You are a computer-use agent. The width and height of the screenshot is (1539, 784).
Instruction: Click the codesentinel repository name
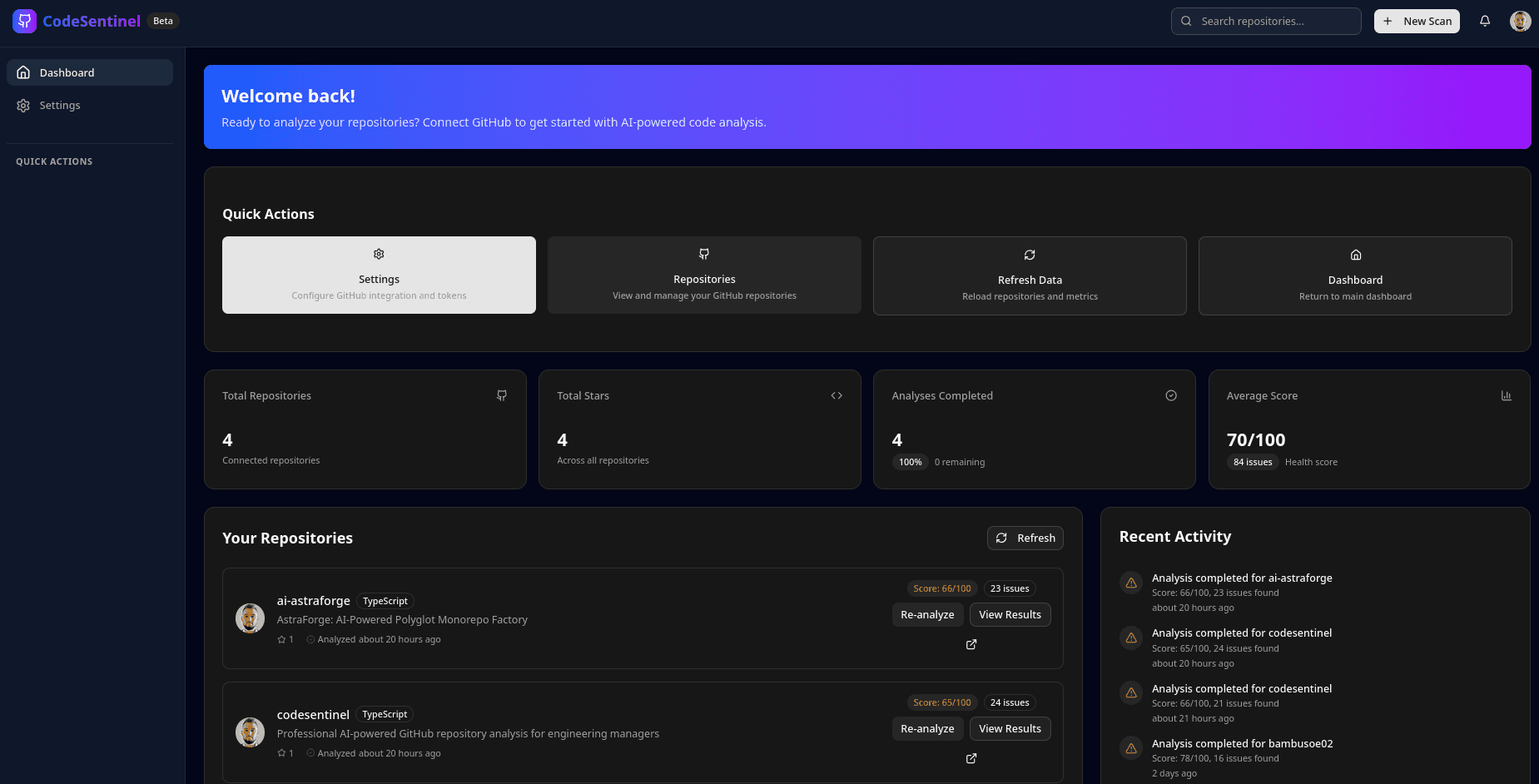pos(313,715)
